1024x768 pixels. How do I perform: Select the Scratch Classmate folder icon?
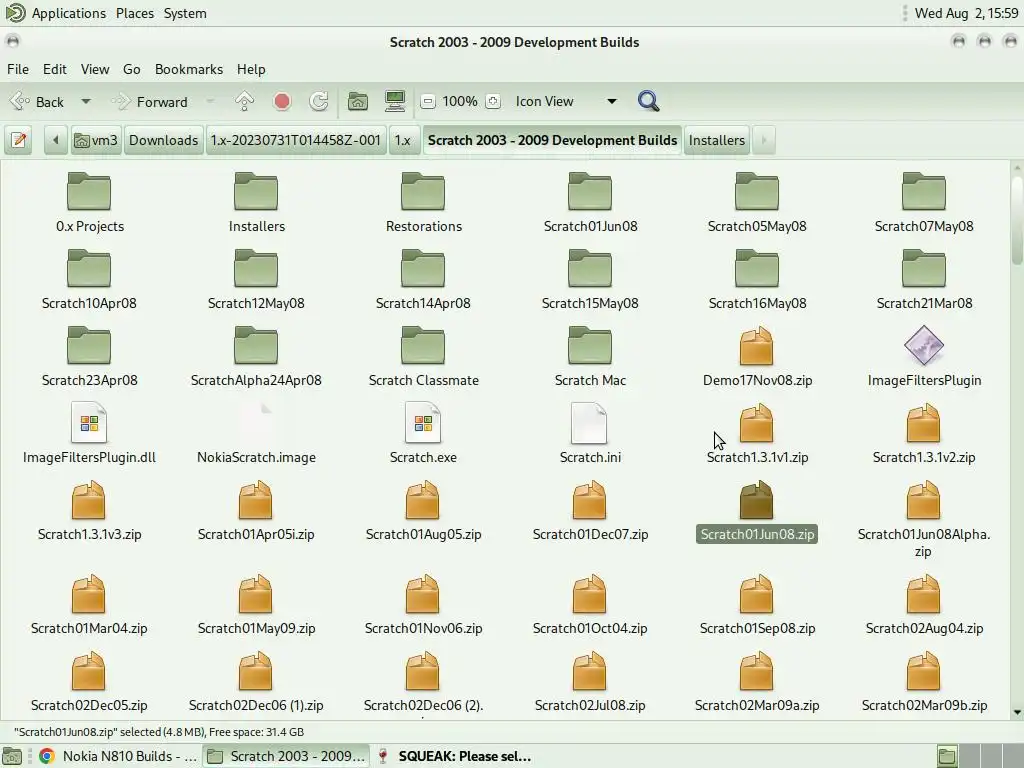(x=423, y=345)
